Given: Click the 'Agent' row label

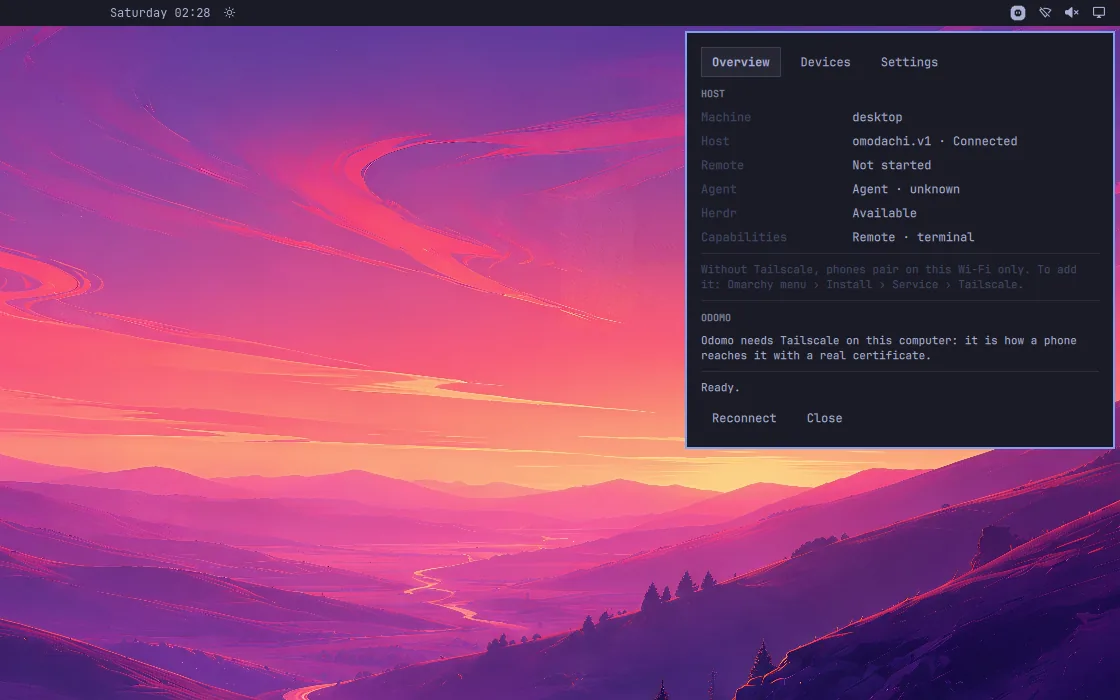Looking at the screenshot, I should (719, 189).
